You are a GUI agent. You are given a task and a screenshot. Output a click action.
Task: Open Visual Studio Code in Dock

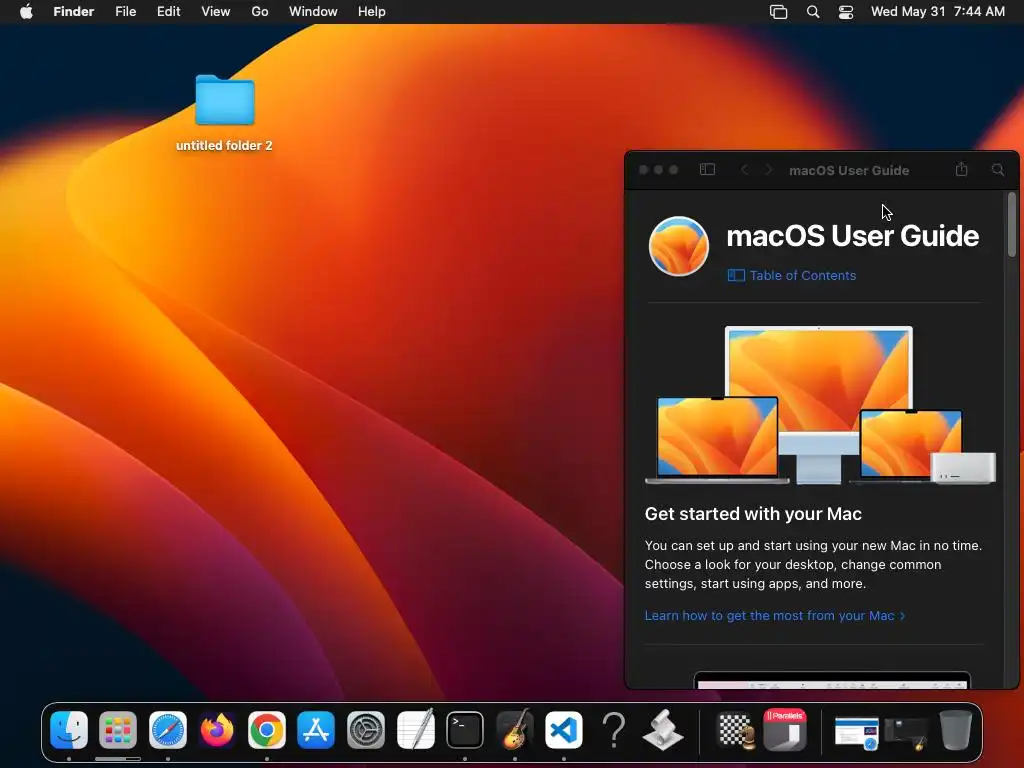(x=564, y=729)
